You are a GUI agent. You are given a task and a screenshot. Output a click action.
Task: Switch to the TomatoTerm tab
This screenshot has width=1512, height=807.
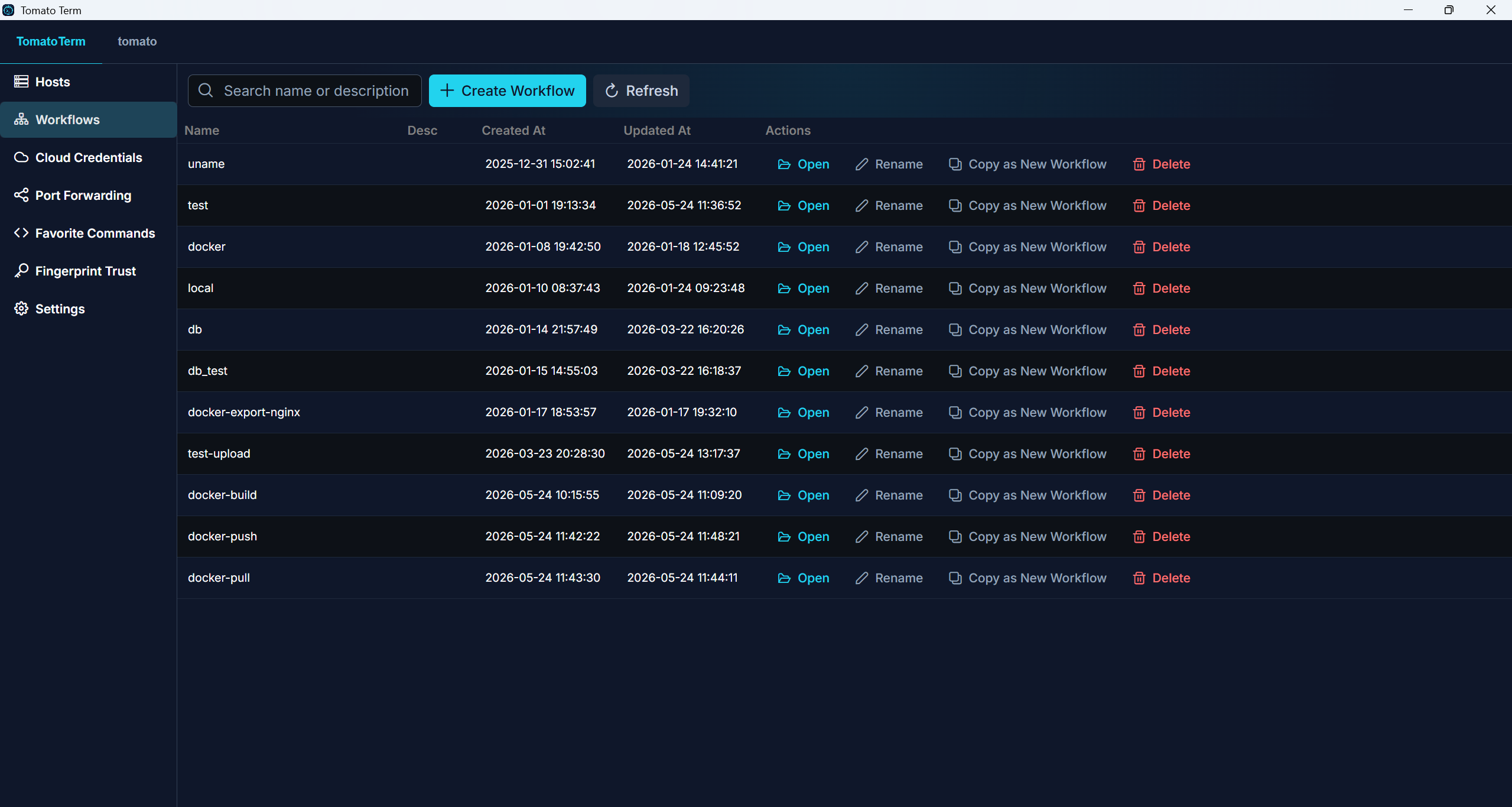[51, 41]
